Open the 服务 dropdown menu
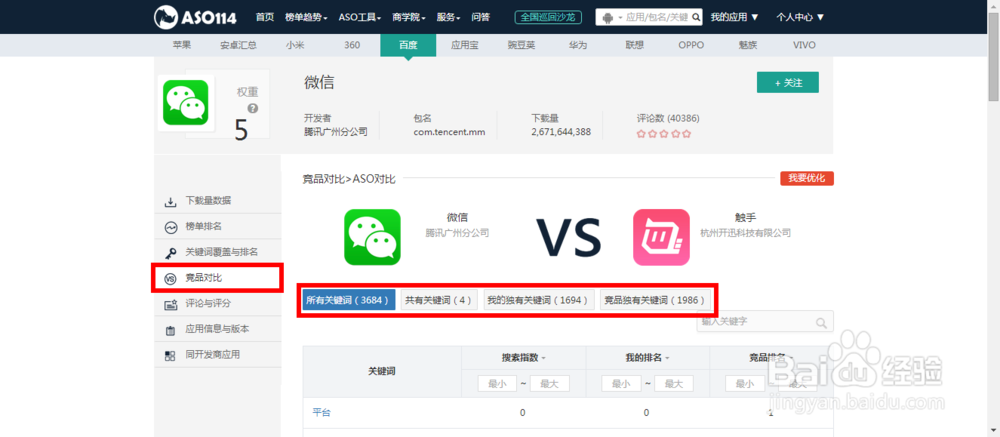 pos(448,17)
